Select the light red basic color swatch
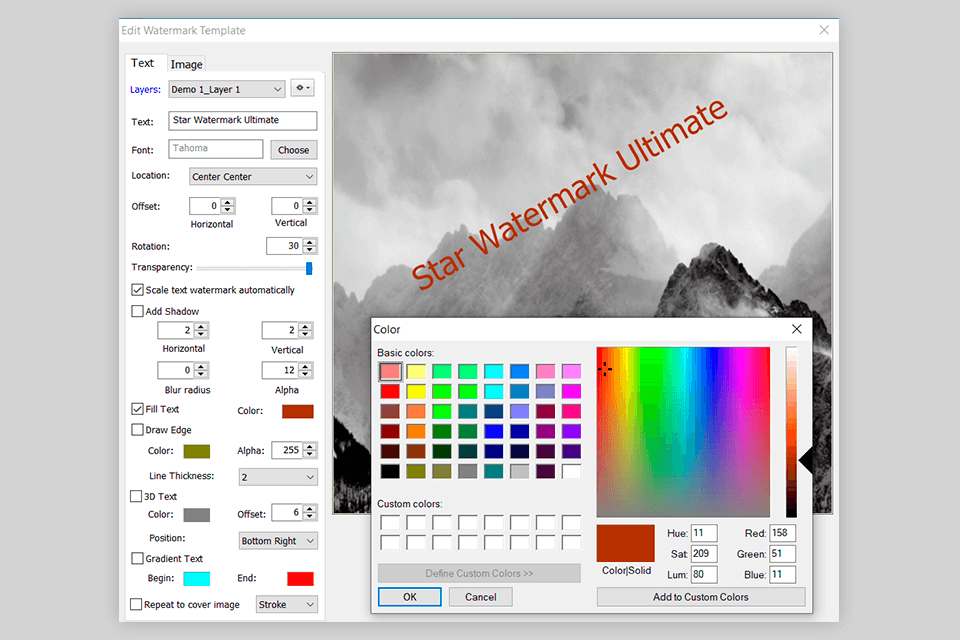The width and height of the screenshot is (960, 640). [390, 371]
